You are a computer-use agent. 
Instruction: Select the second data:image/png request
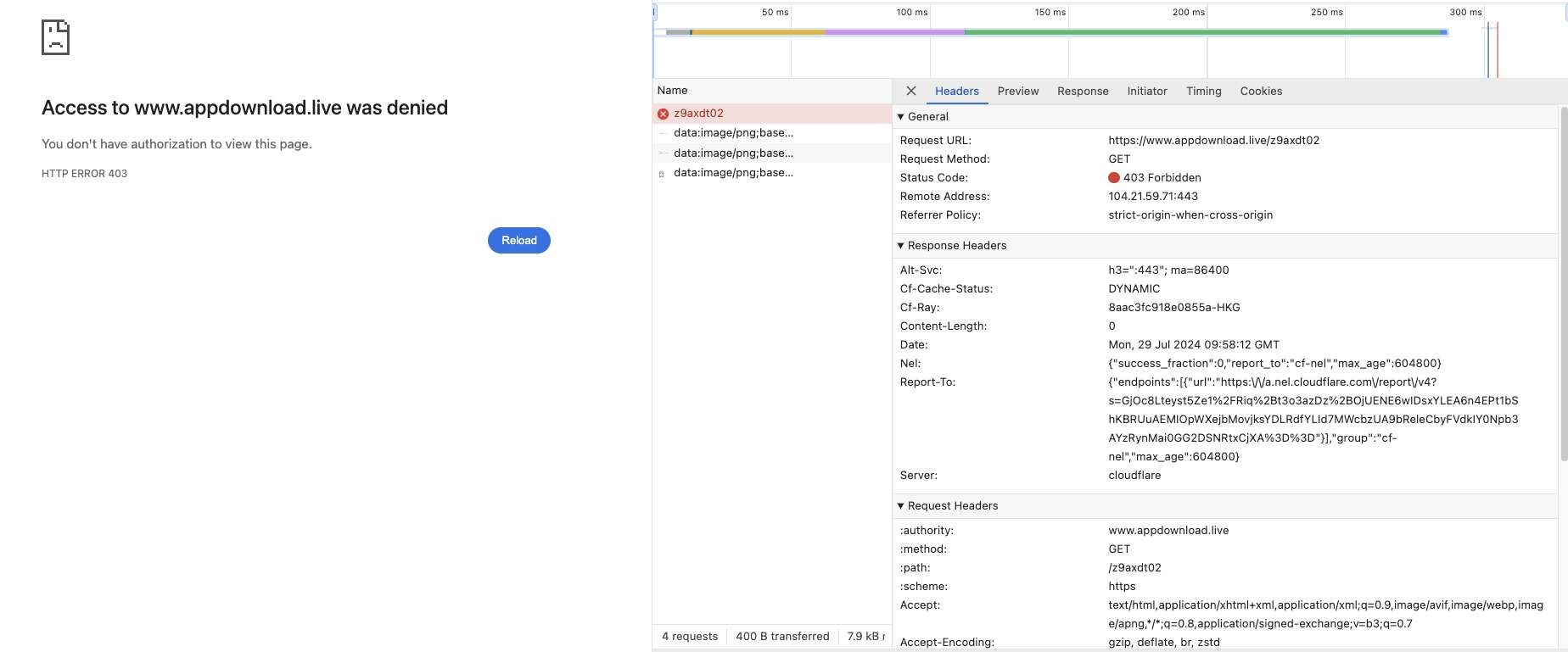coord(772,153)
